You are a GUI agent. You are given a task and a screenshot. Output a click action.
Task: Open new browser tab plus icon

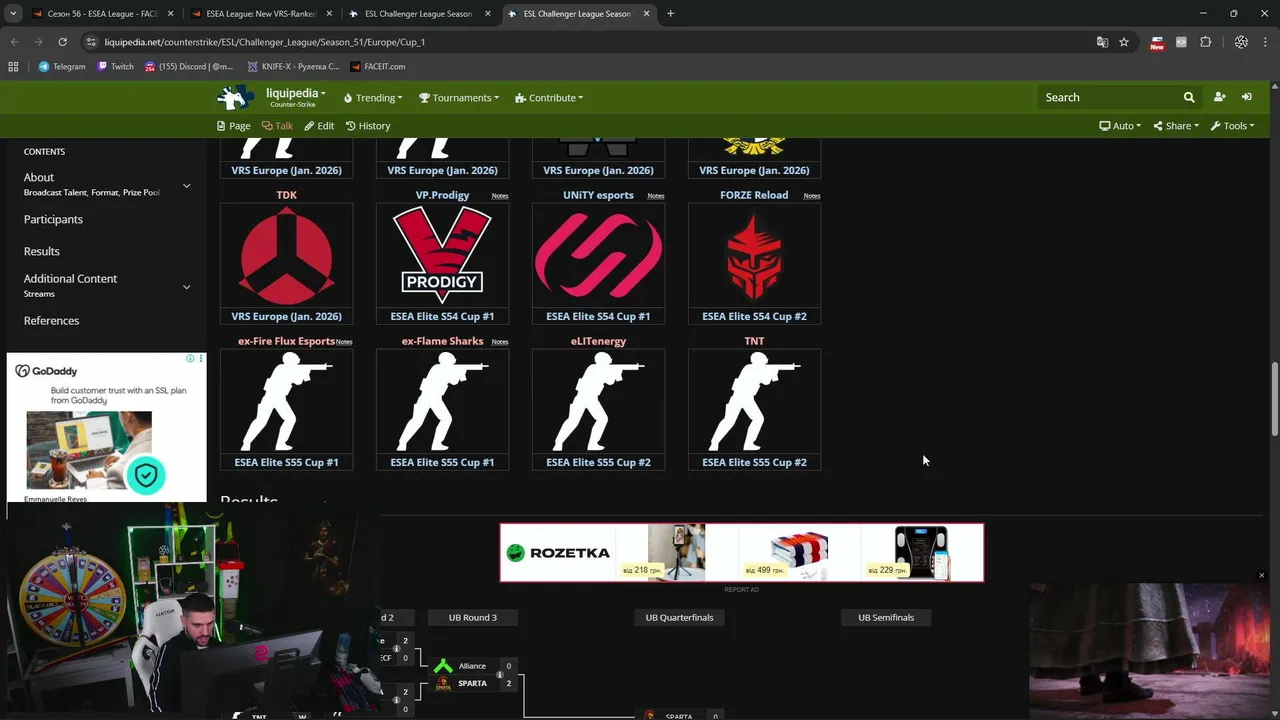tap(670, 14)
